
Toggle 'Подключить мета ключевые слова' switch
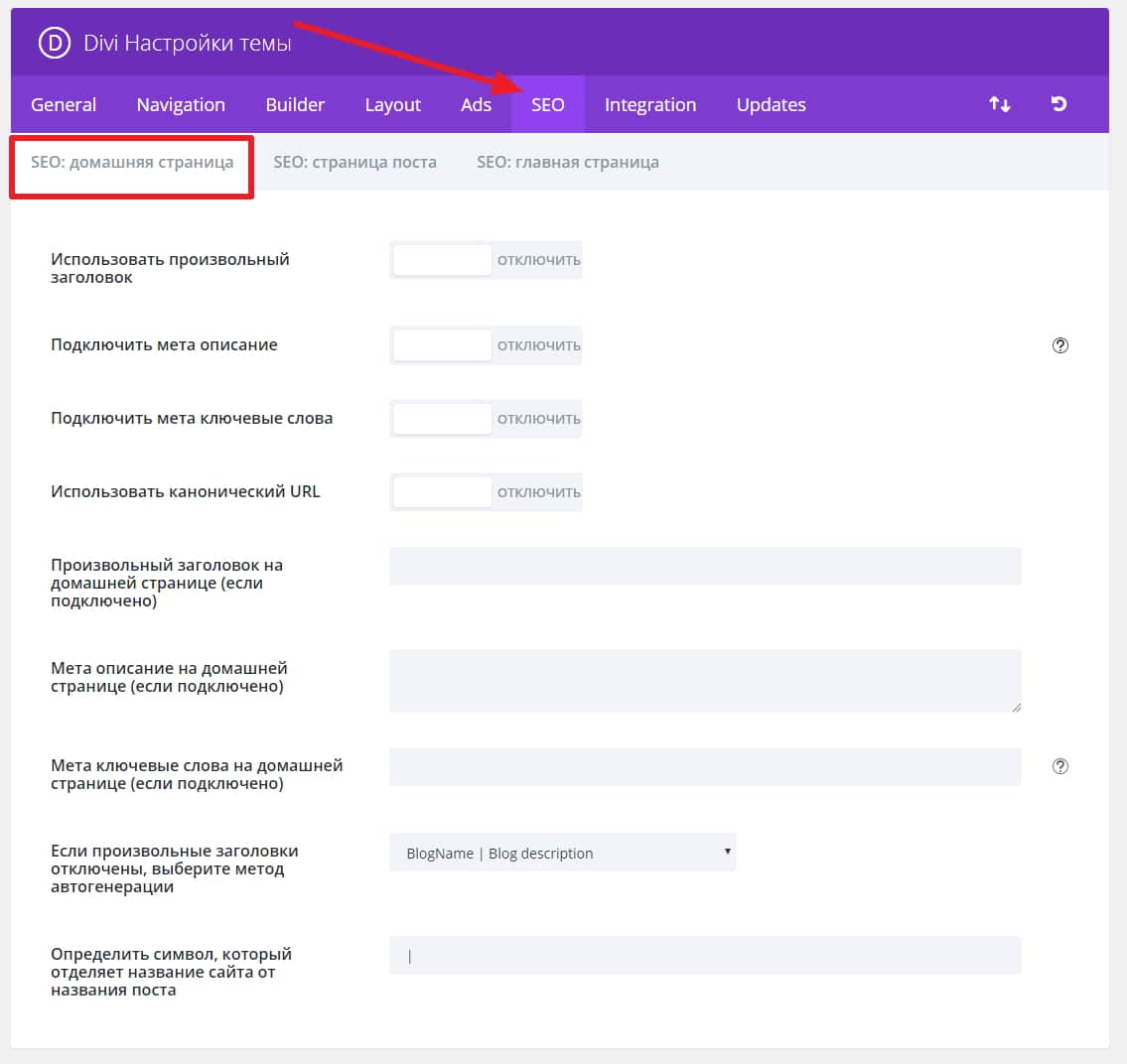(486, 419)
